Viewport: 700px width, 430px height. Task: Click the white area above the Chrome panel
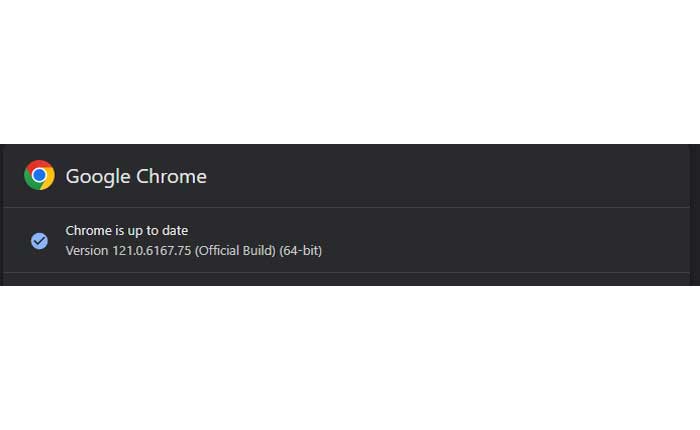(350, 70)
